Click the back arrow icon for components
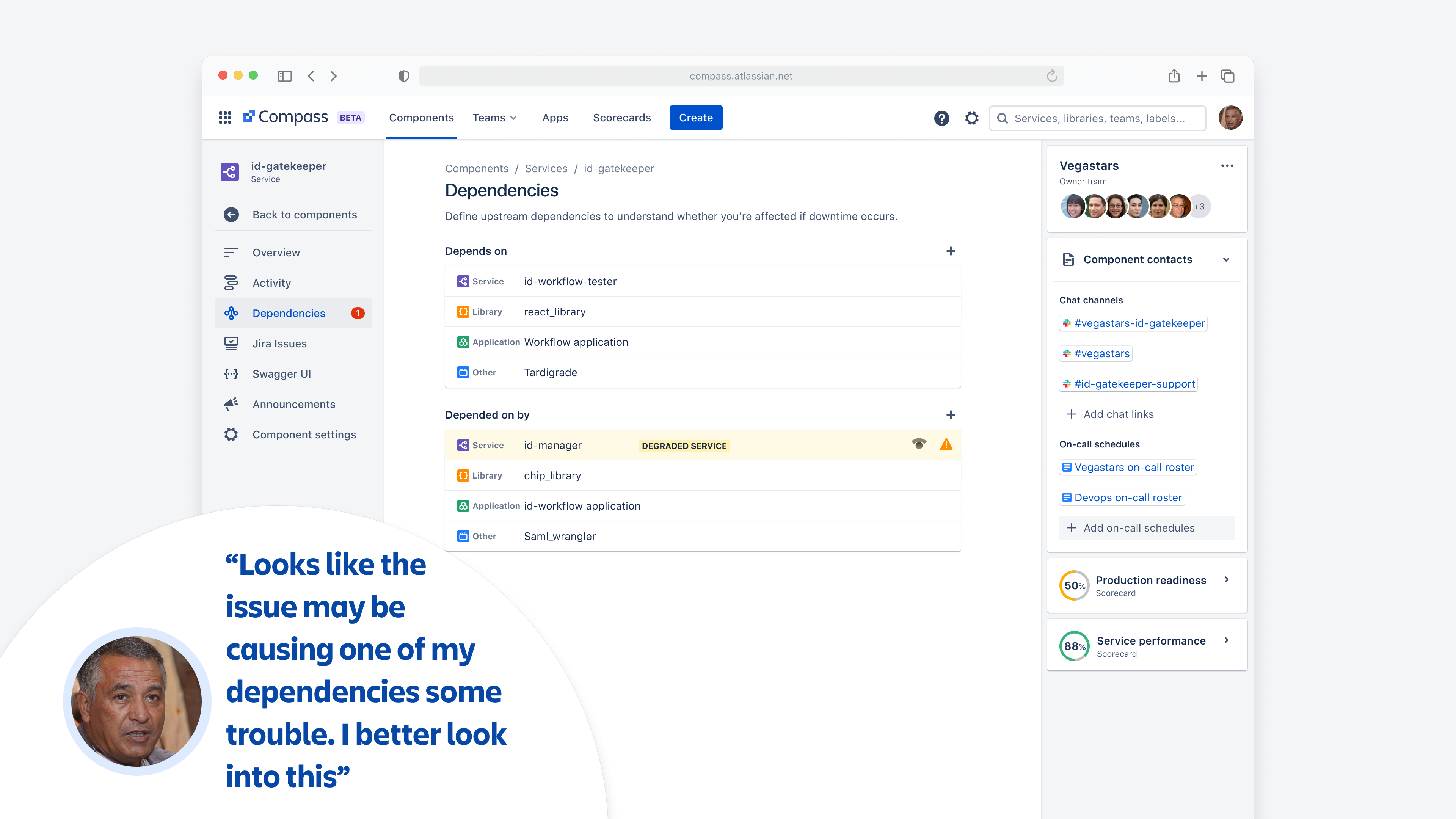Viewport: 1456px width, 819px height. (231, 215)
